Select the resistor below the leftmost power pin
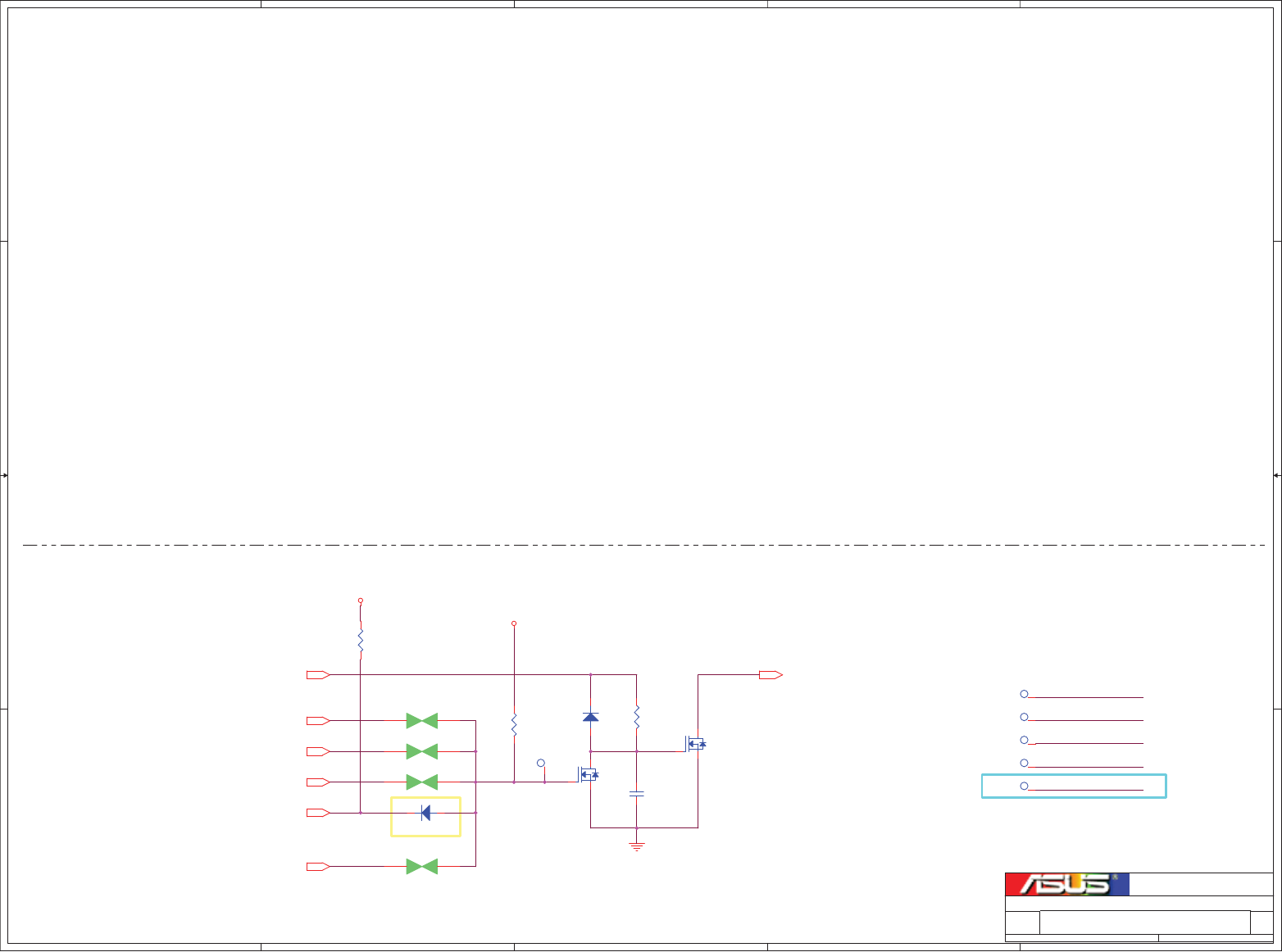Viewport: 1282px width, 952px height. [361, 642]
